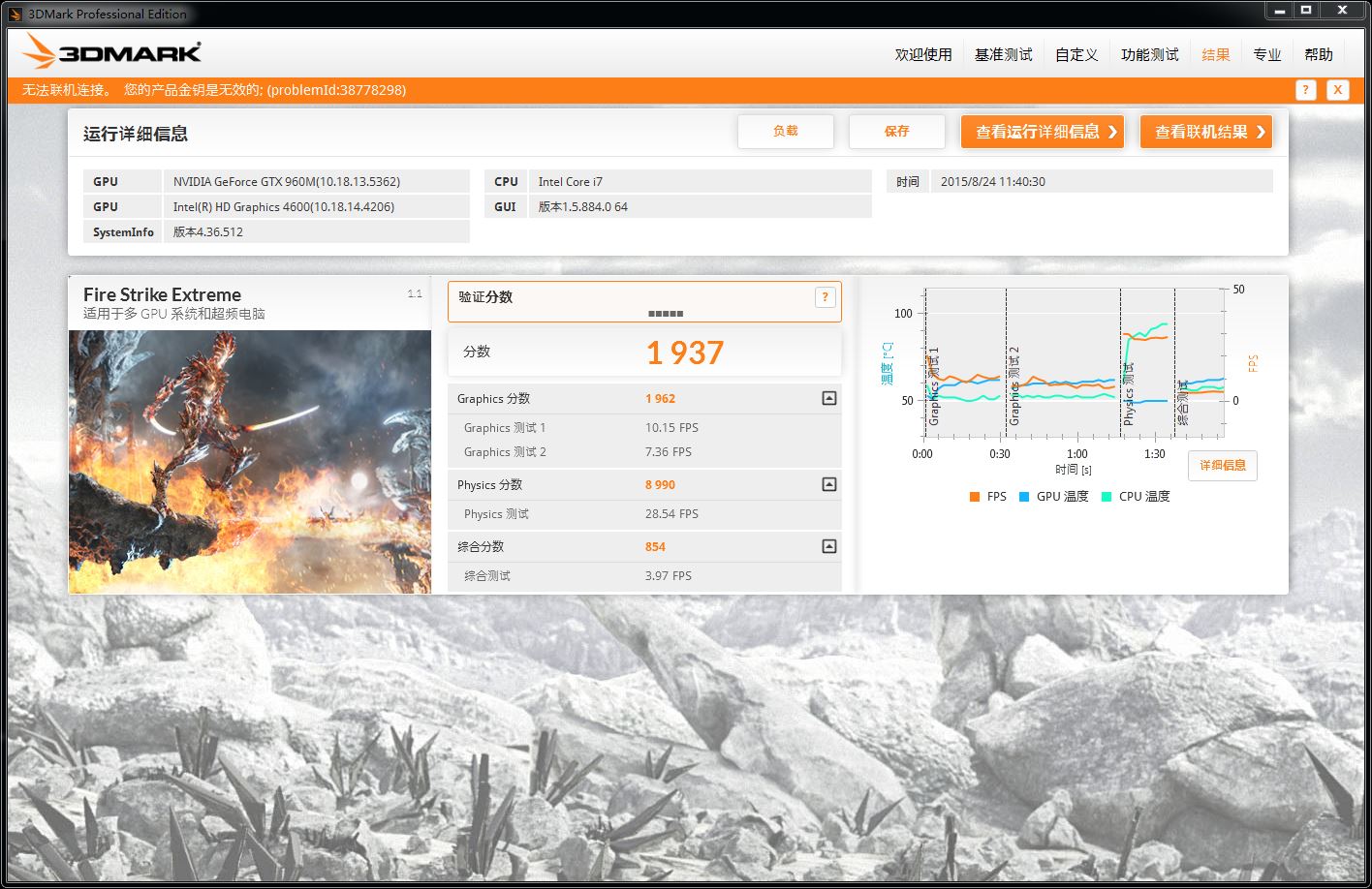
Task: Dismiss the orange notification with X
Action: click(1337, 90)
